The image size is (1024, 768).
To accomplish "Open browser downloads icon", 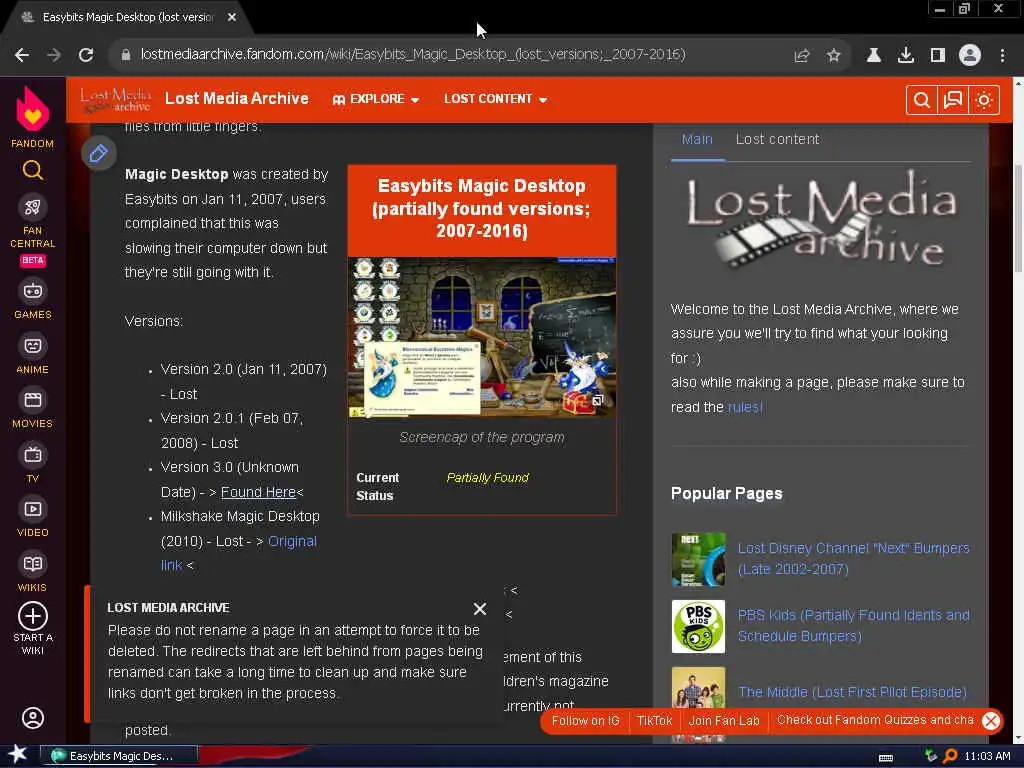I will (906, 56).
